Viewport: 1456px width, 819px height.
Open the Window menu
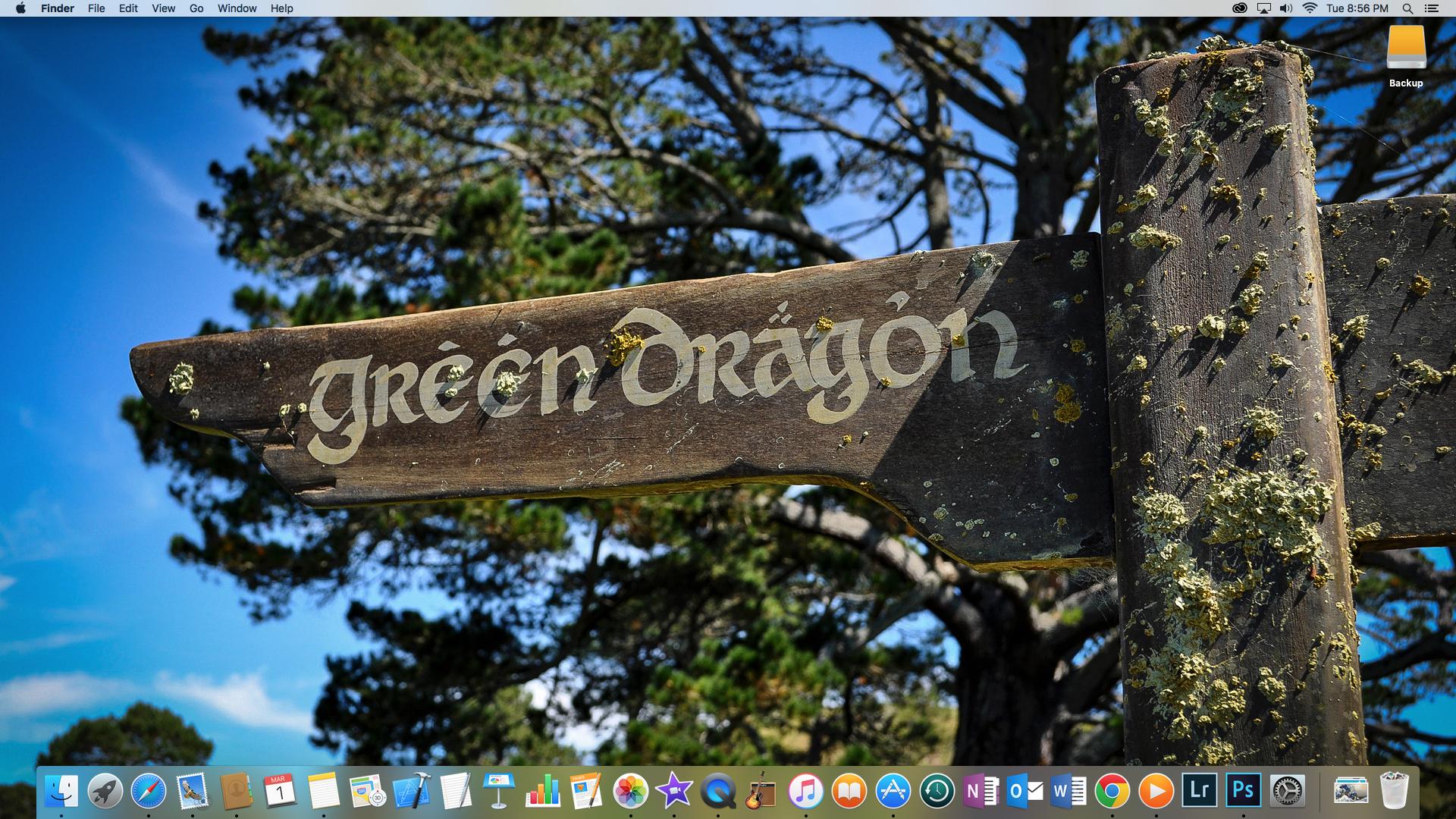click(237, 8)
